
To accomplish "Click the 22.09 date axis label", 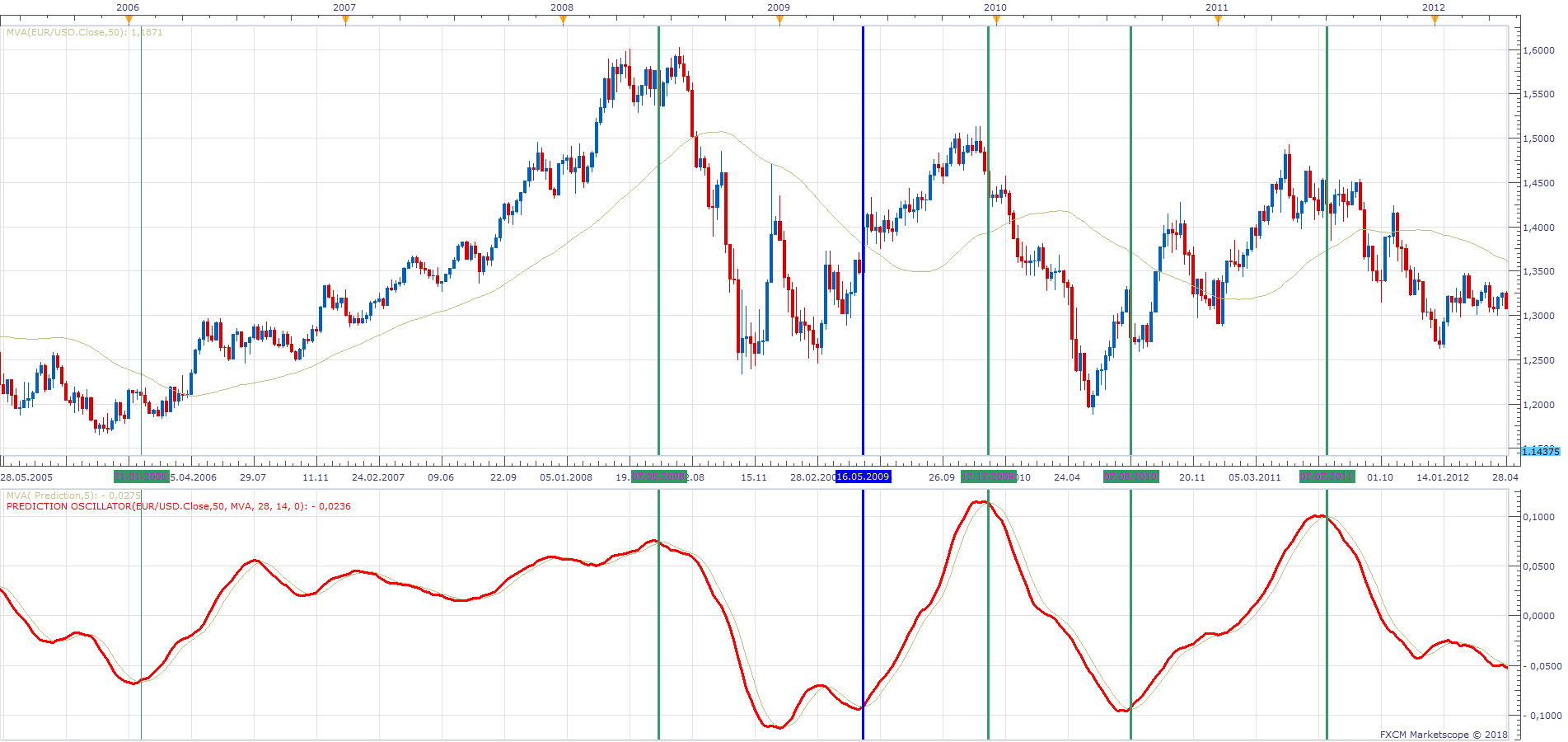I will coord(503,477).
